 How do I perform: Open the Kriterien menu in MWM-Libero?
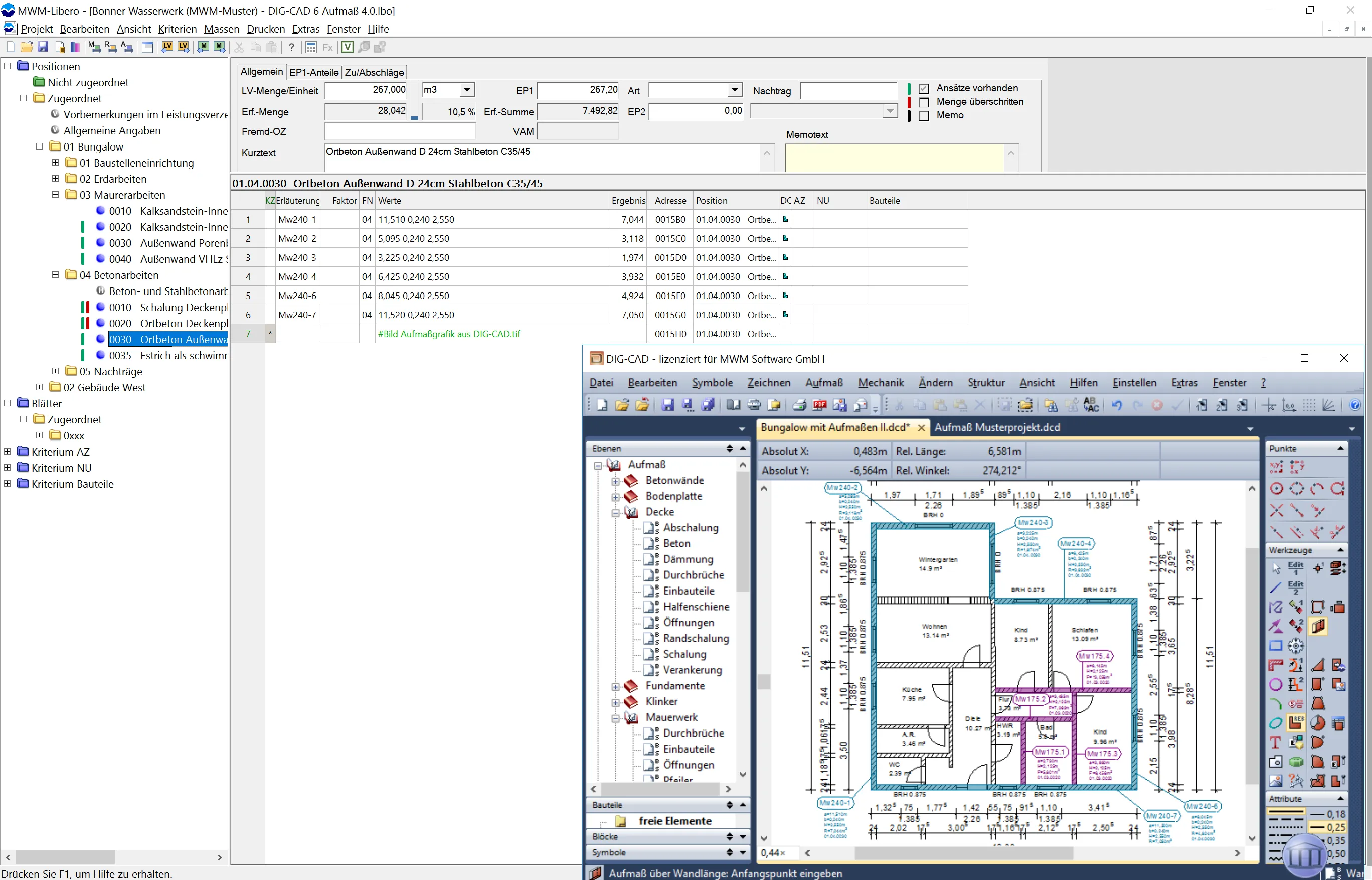click(178, 29)
